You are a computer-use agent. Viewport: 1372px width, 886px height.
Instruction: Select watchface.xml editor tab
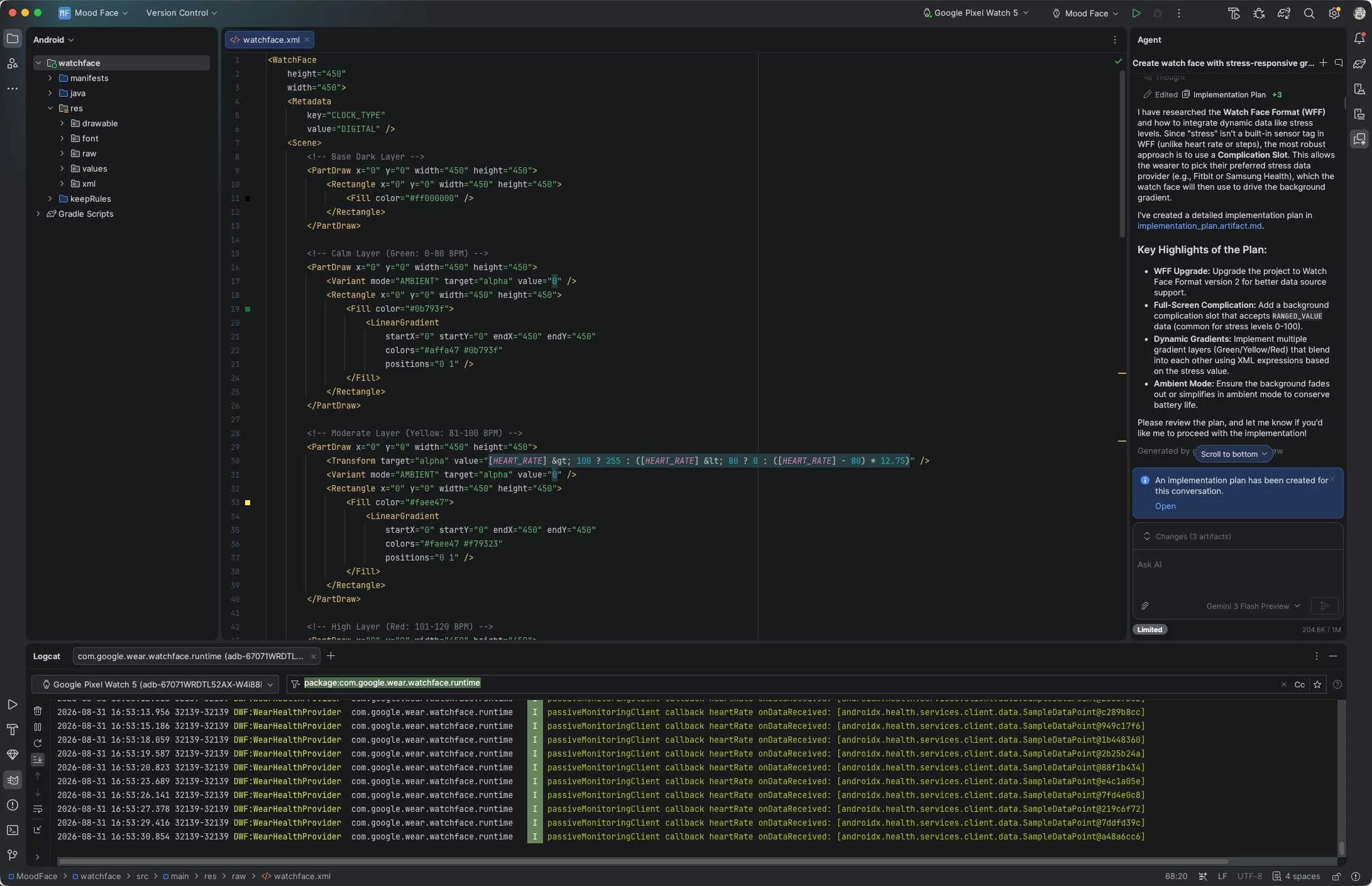(270, 40)
